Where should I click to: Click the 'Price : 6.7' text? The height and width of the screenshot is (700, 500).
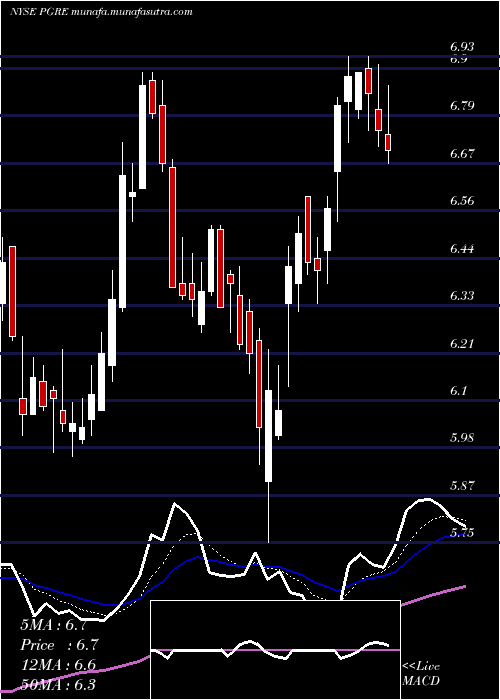coord(59,645)
